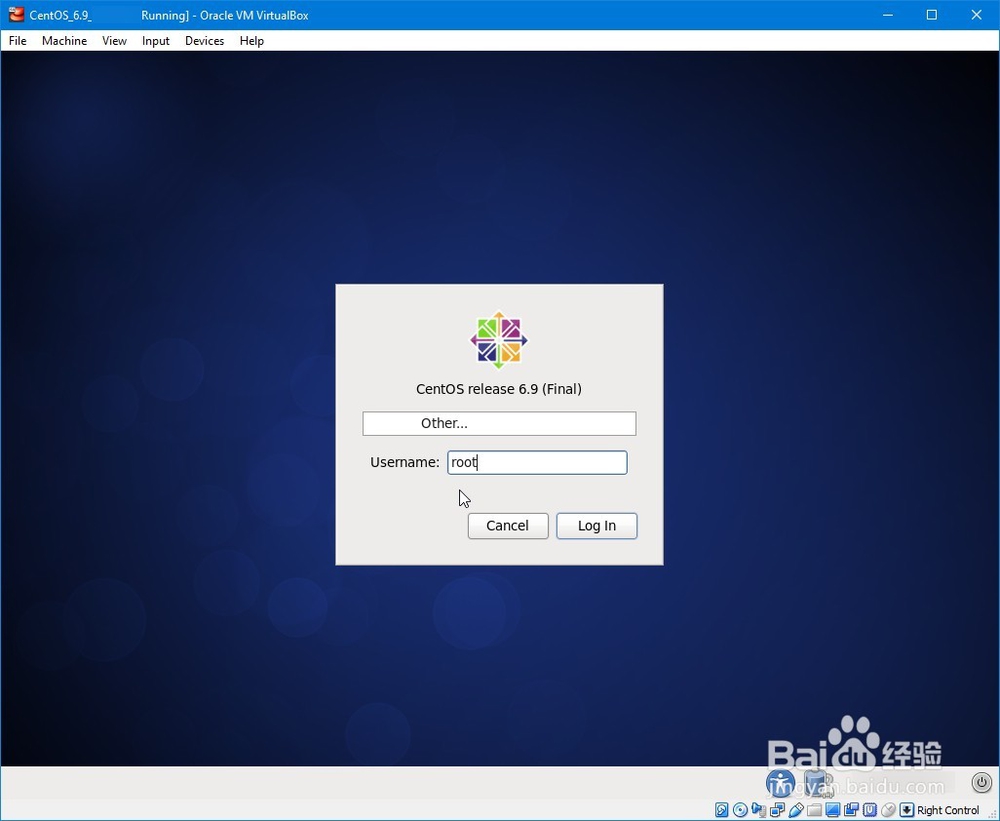The height and width of the screenshot is (821, 1000).
Task: Click the VirtualBox icon in the title bar
Action: pos(16,14)
